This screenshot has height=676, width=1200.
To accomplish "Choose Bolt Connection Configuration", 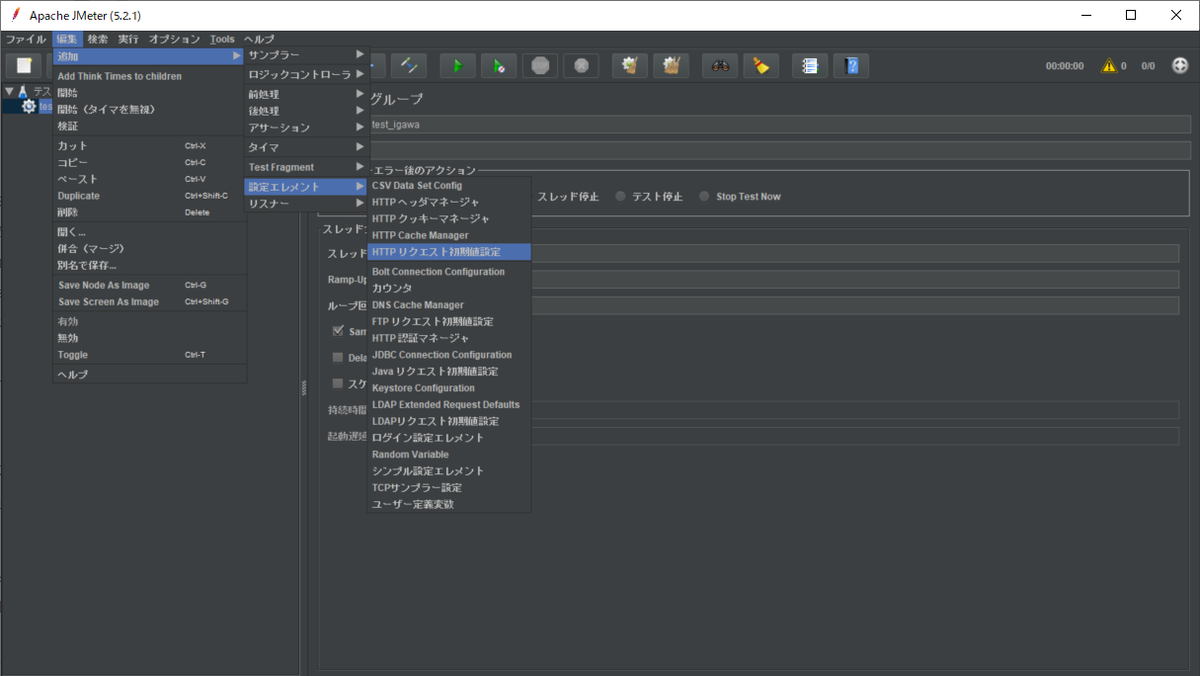I will click(x=449, y=271).
